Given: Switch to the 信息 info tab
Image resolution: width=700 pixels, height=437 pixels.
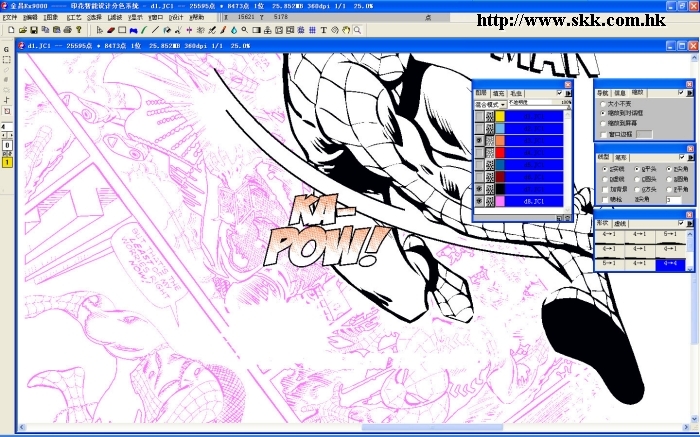Looking at the screenshot, I should (x=620, y=93).
